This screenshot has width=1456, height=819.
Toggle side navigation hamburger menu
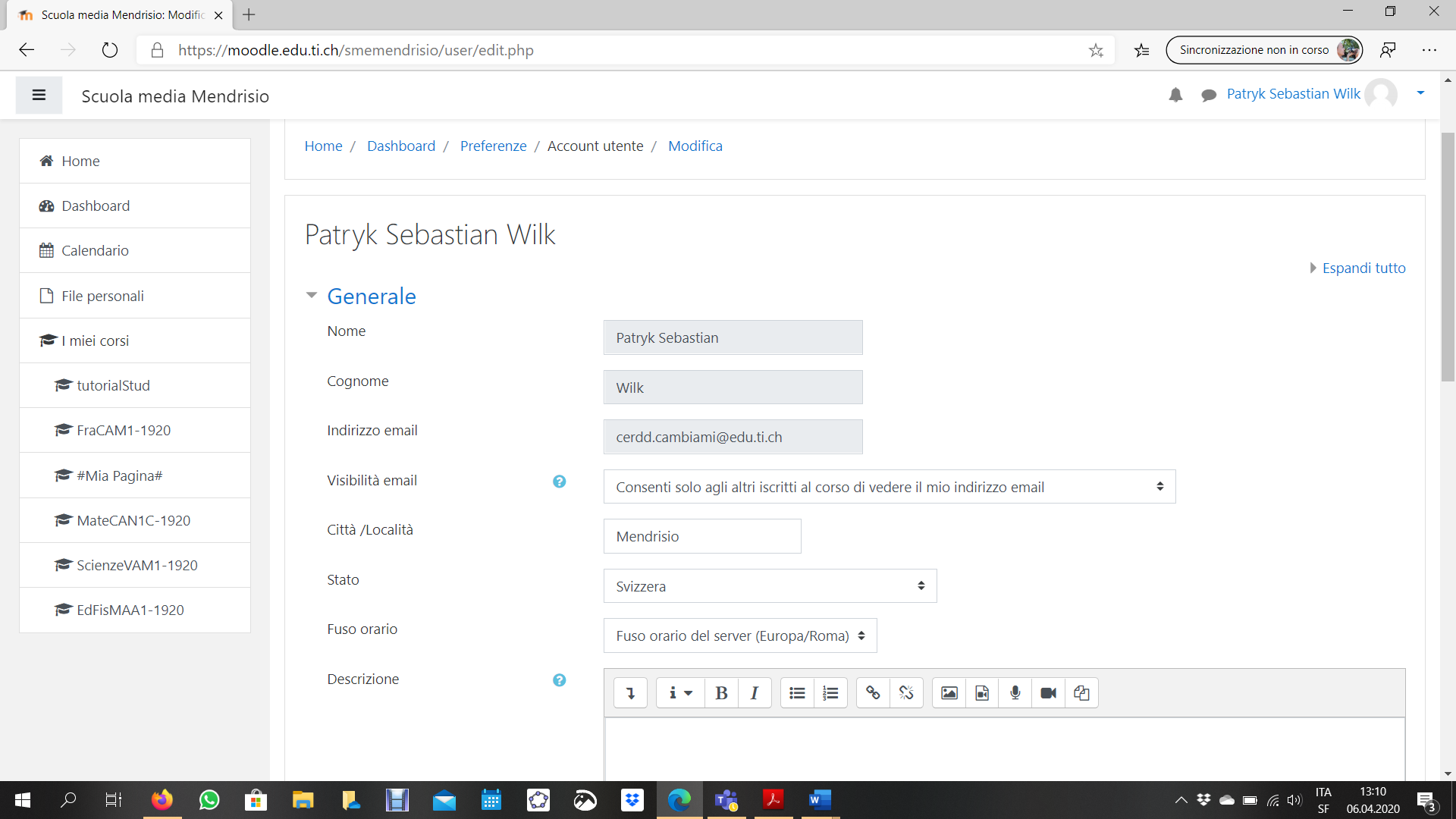click(x=39, y=96)
